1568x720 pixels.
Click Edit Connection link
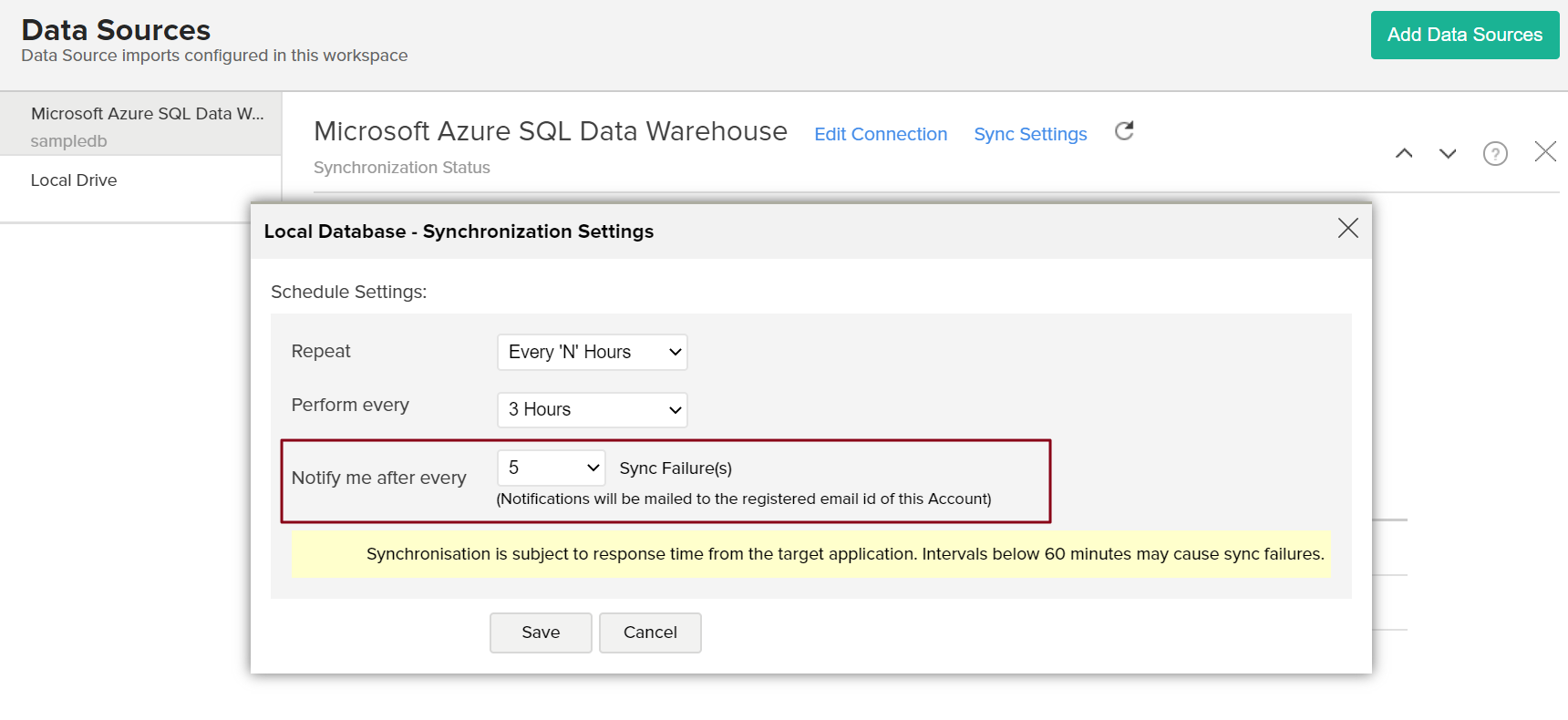pos(881,135)
